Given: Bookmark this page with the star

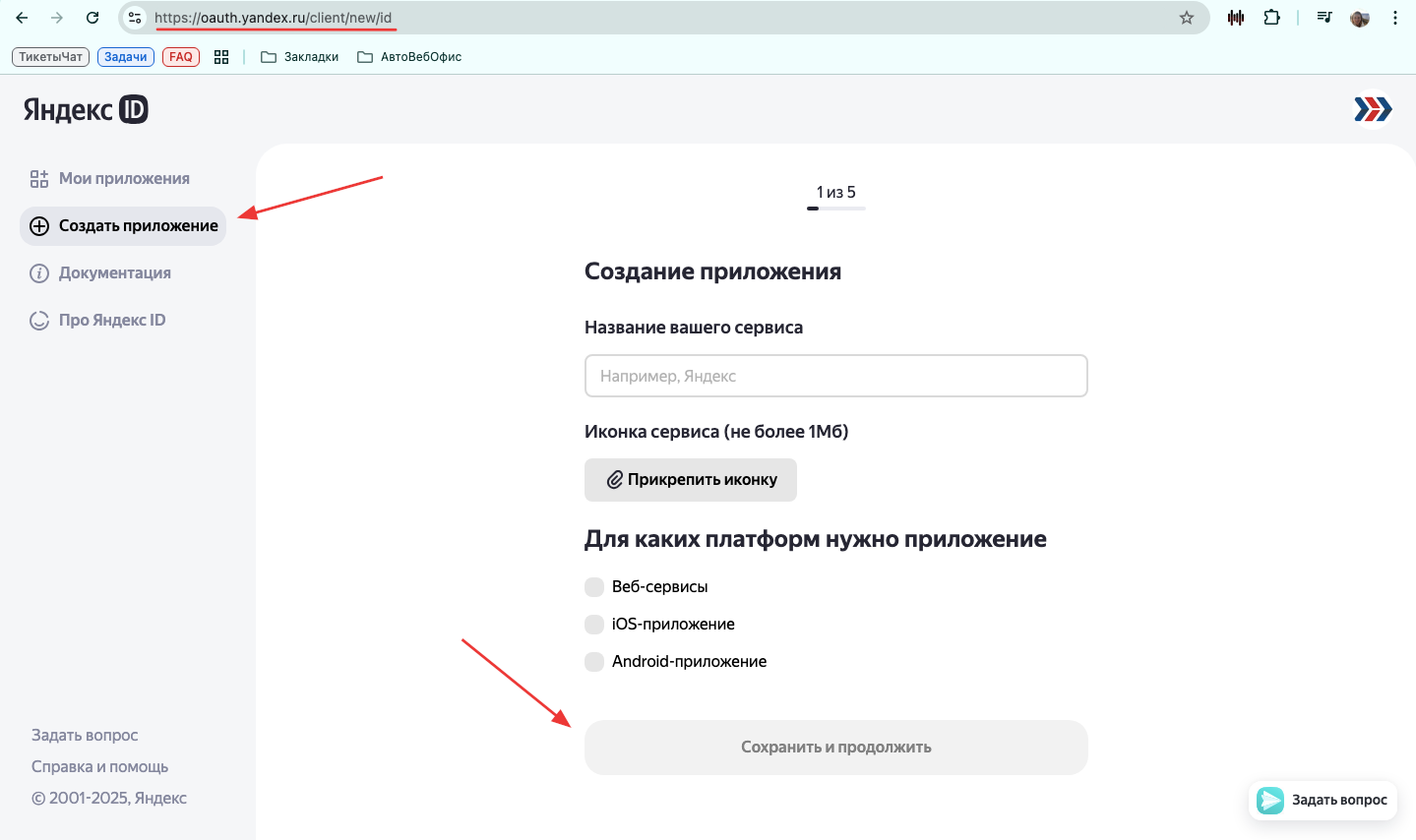Looking at the screenshot, I should pyautogui.click(x=1187, y=18).
